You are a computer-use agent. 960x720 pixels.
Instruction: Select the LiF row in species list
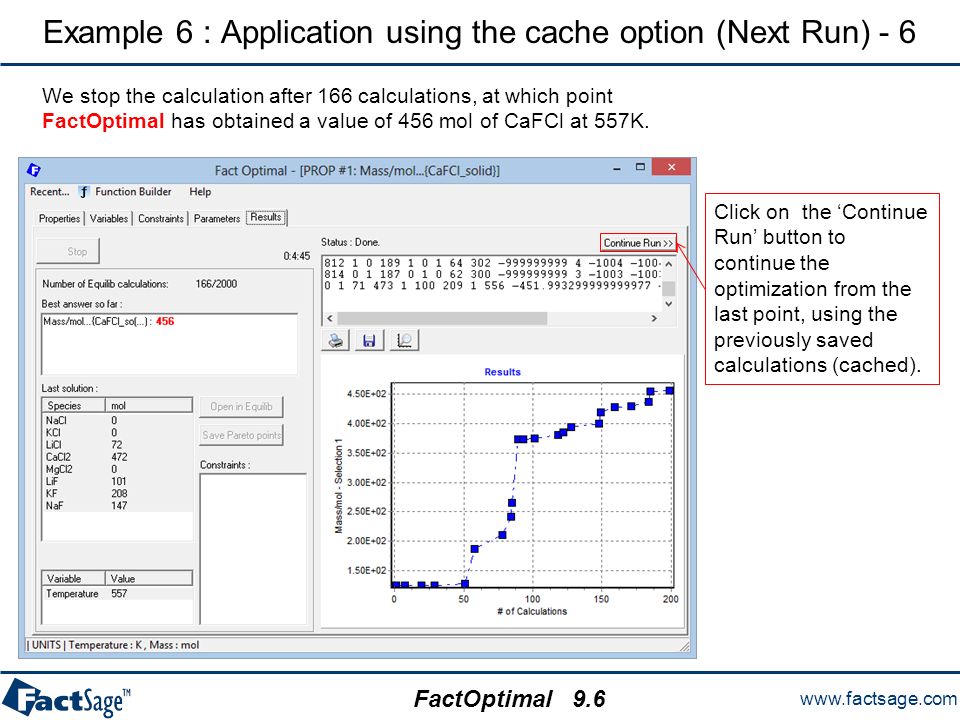[x=117, y=482]
